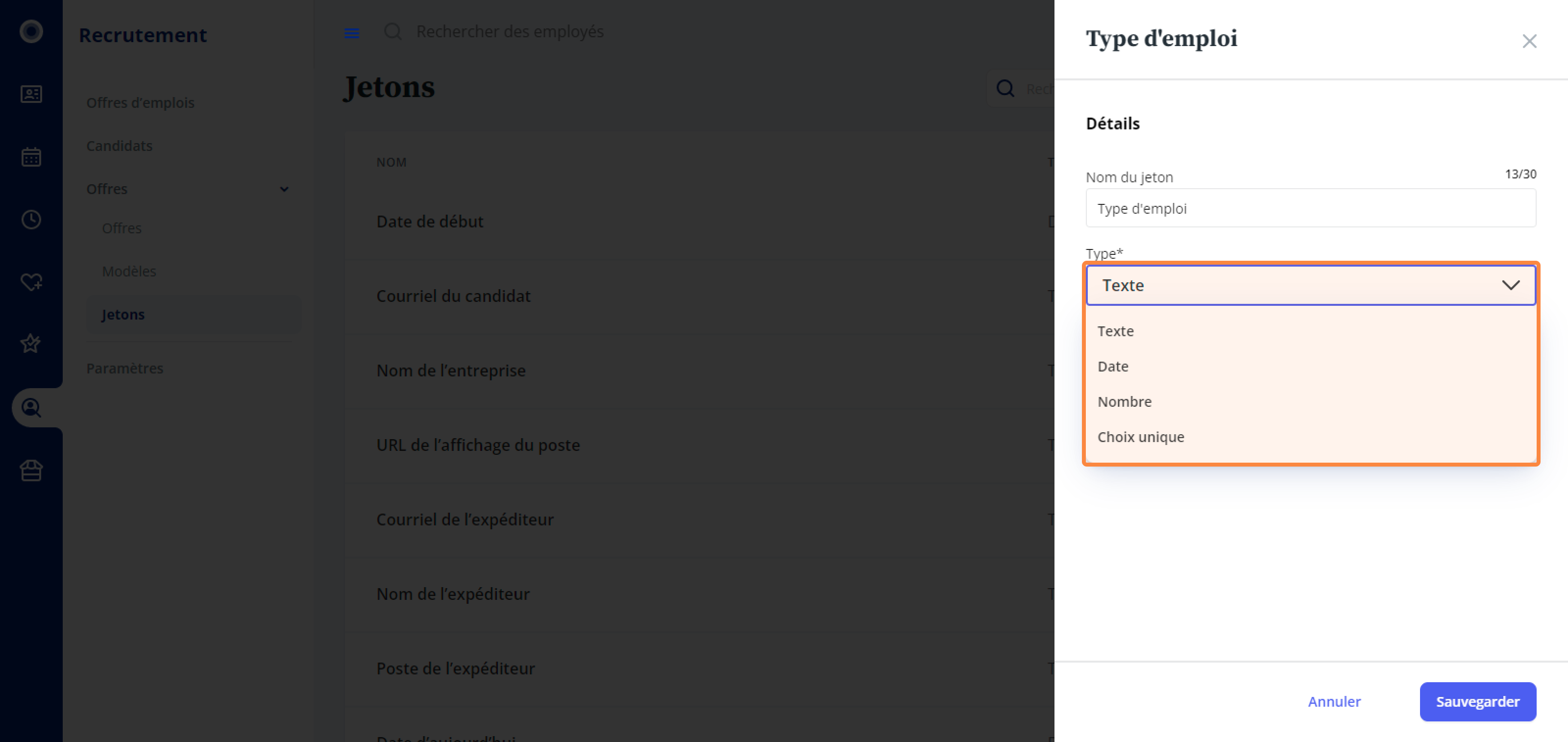Click the Courriel du candidat row

(x=699, y=296)
